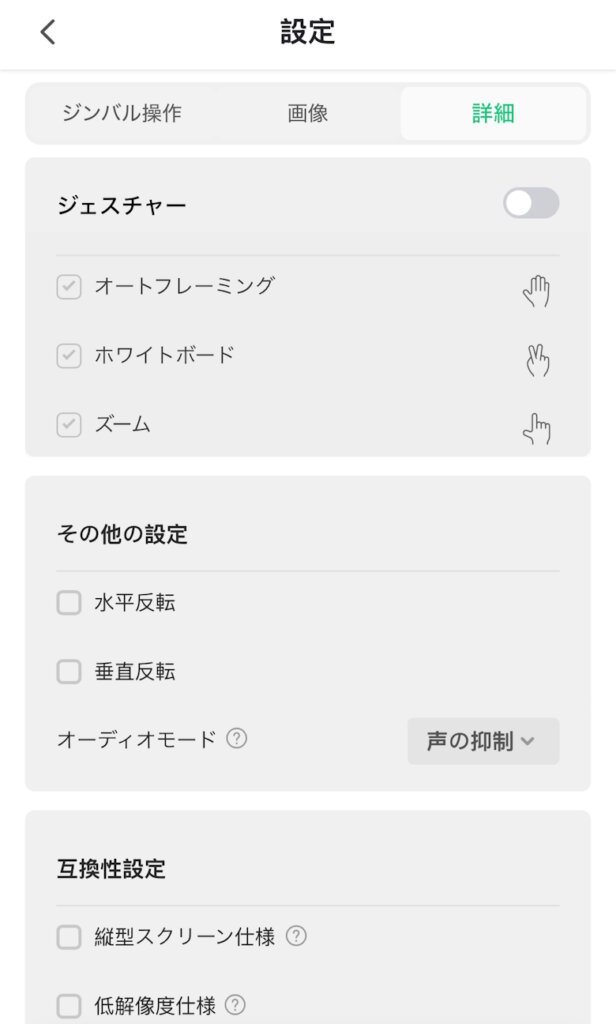
Task: Switch to the 画像 tab
Action: click(308, 113)
